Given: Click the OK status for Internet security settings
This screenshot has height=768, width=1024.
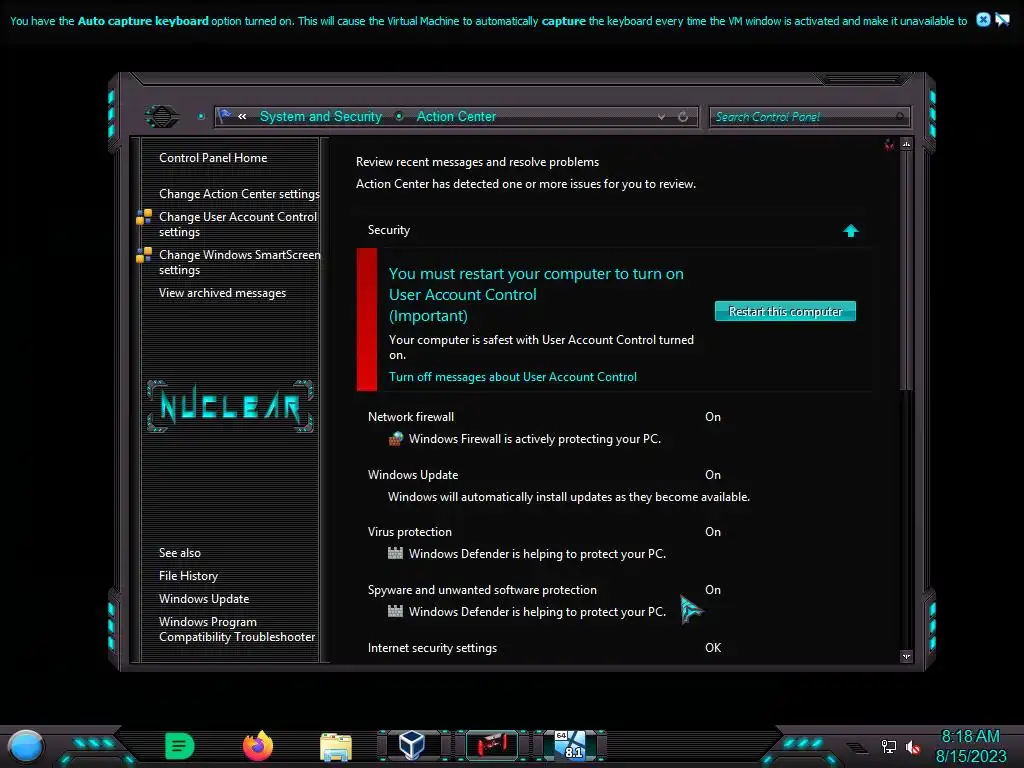Looking at the screenshot, I should click(712, 648).
